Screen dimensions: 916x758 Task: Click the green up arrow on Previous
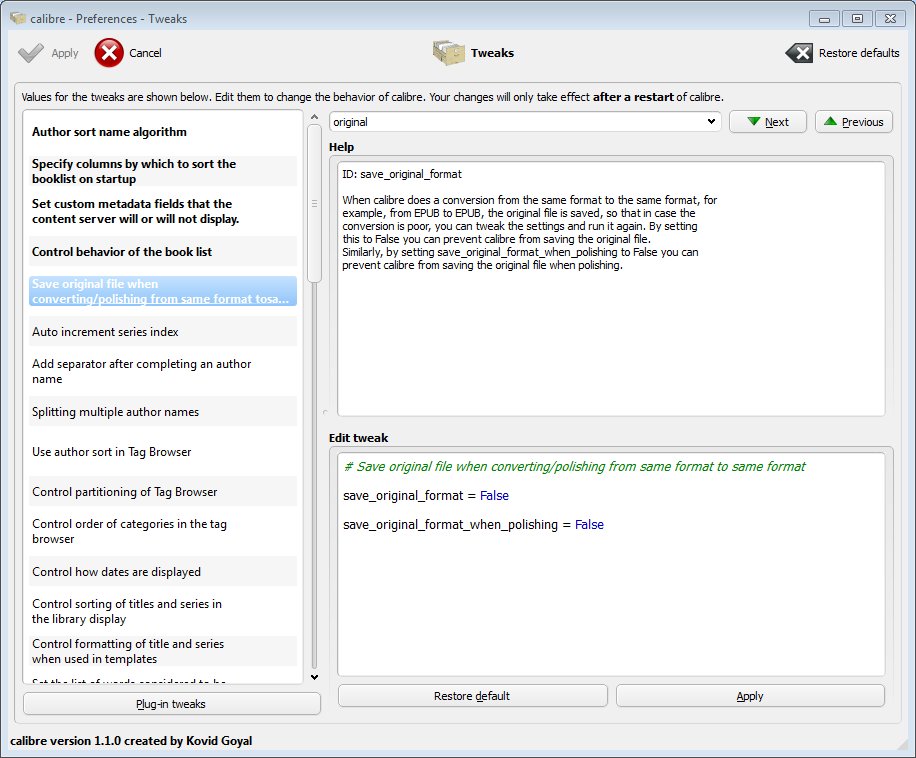point(830,121)
